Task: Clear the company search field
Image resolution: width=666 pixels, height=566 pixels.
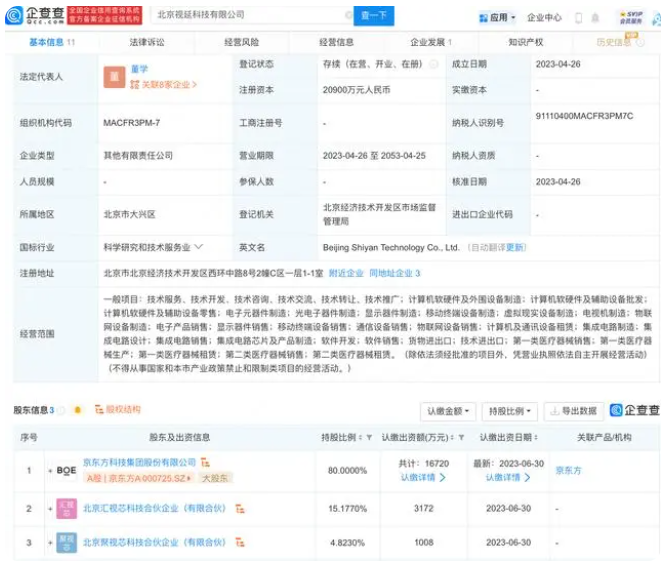Action: click(x=348, y=15)
